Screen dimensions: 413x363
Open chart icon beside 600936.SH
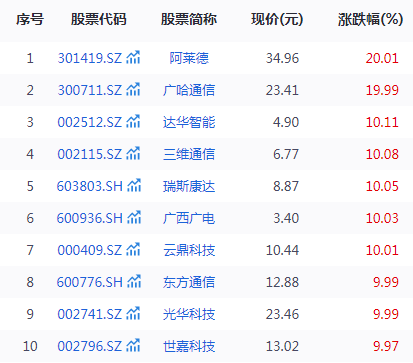[x=134, y=217]
